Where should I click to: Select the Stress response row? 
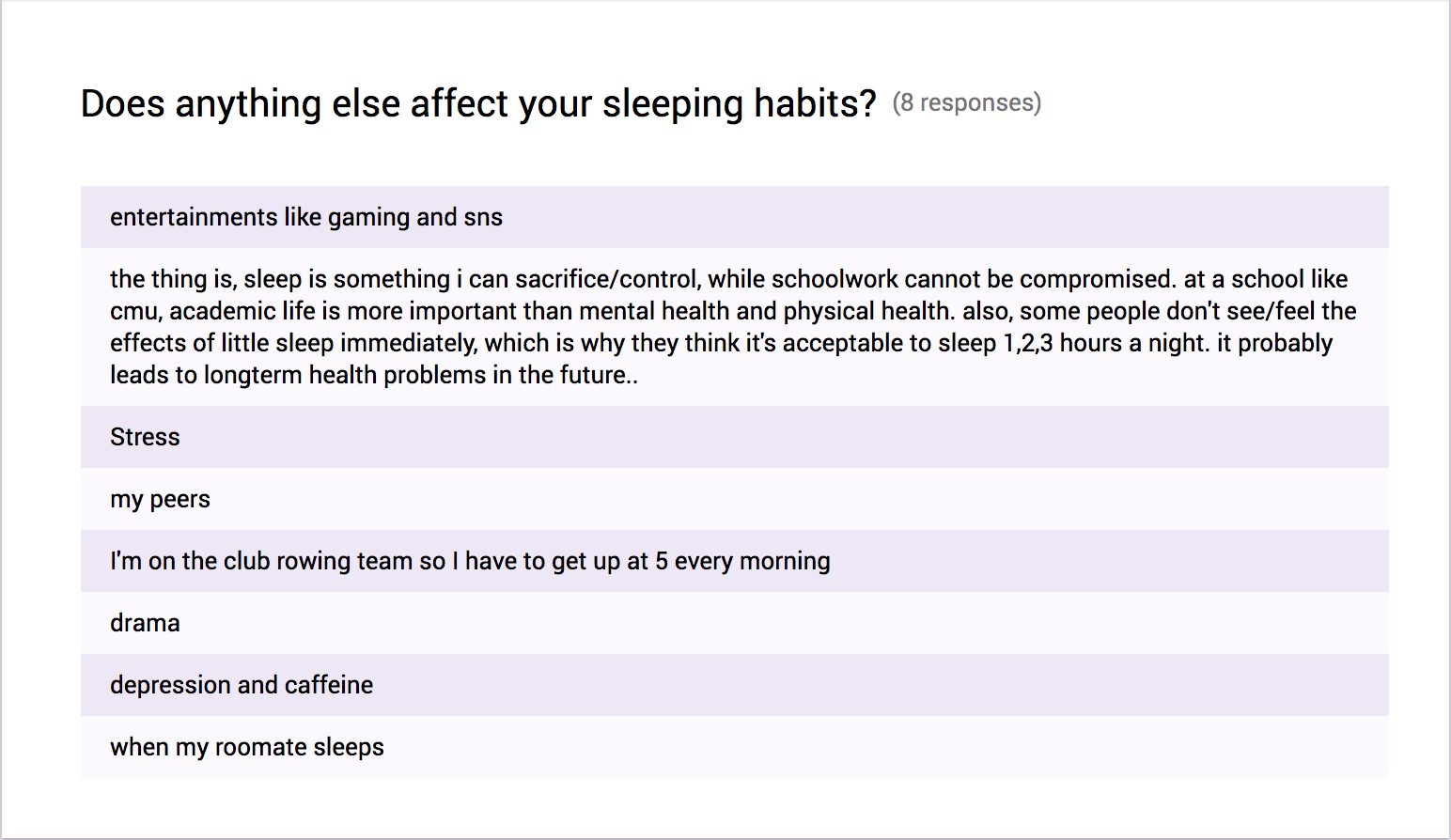[x=735, y=437]
